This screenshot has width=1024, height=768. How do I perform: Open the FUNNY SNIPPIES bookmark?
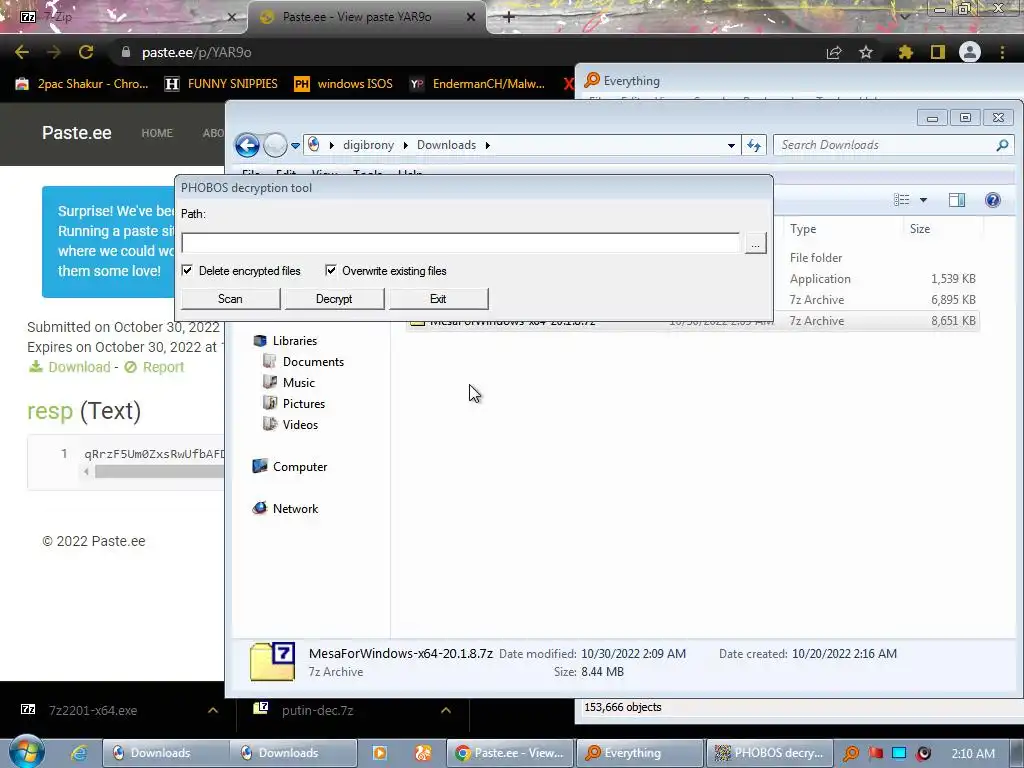[x=221, y=84]
